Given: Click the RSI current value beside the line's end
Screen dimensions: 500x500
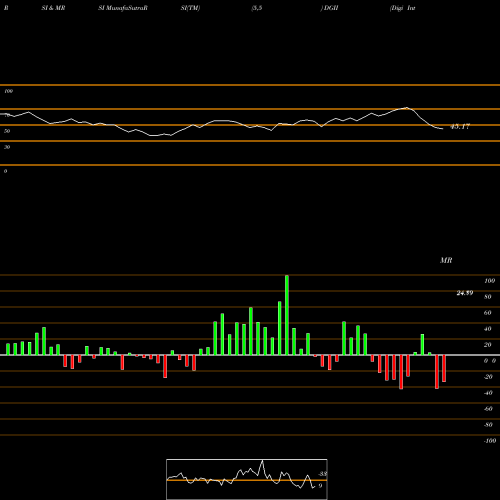Looking at the screenshot, I should [460, 127].
